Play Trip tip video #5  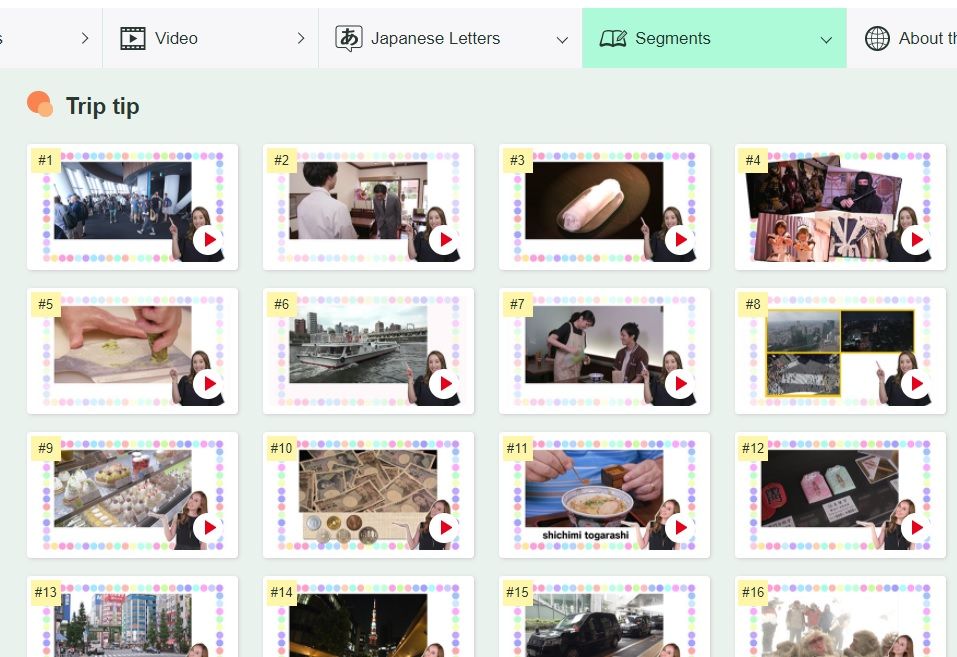pyautogui.click(x=208, y=383)
